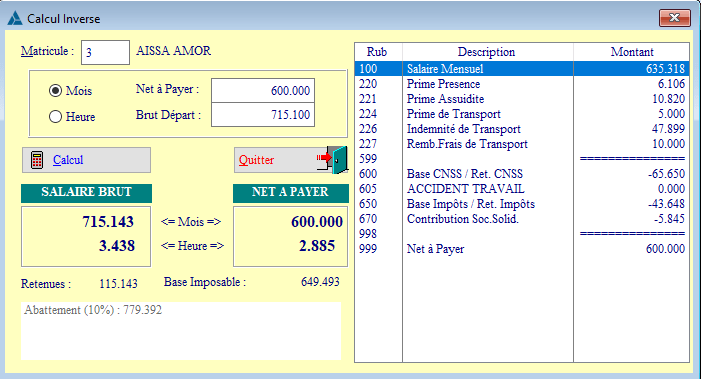This screenshot has height=379, width=701.
Task: Close the Calcul Inverse window
Action: point(675,18)
